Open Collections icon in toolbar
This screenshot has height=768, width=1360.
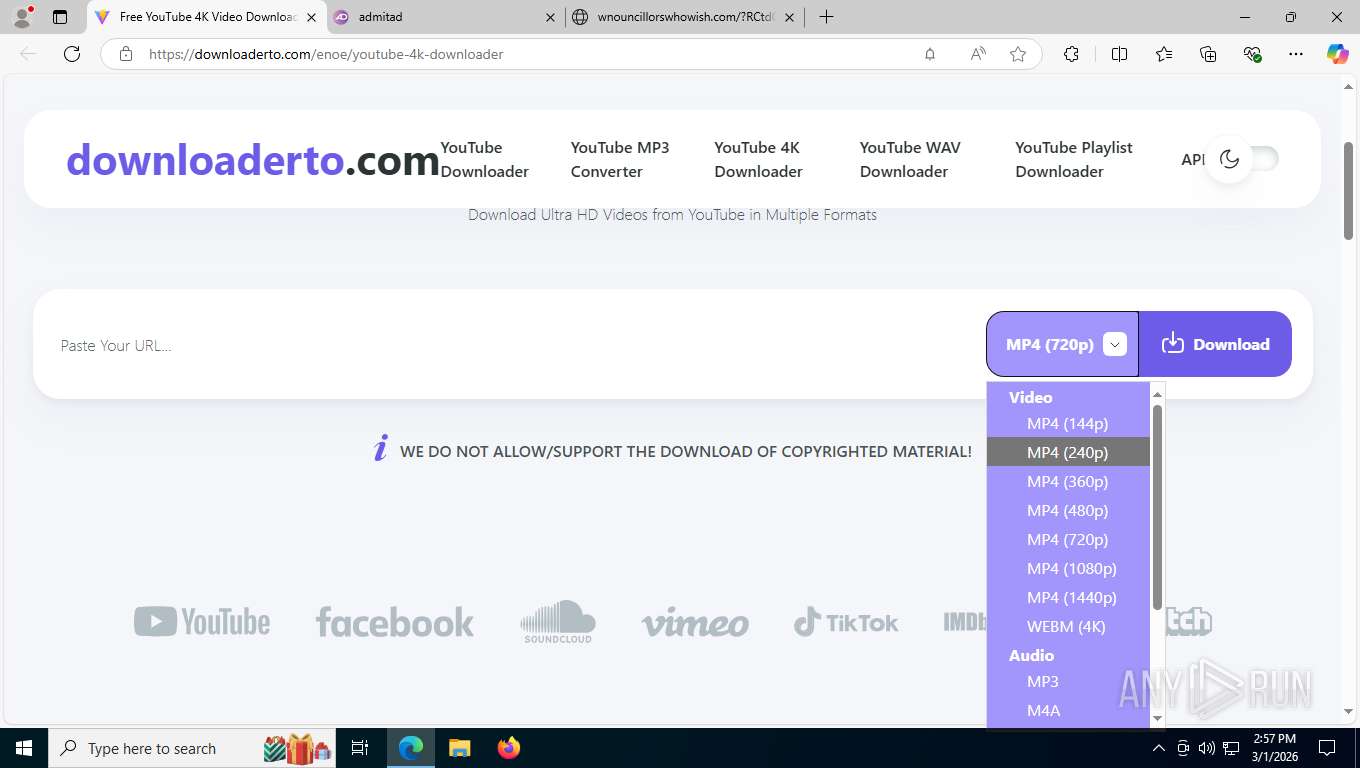[x=1208, y=54]
